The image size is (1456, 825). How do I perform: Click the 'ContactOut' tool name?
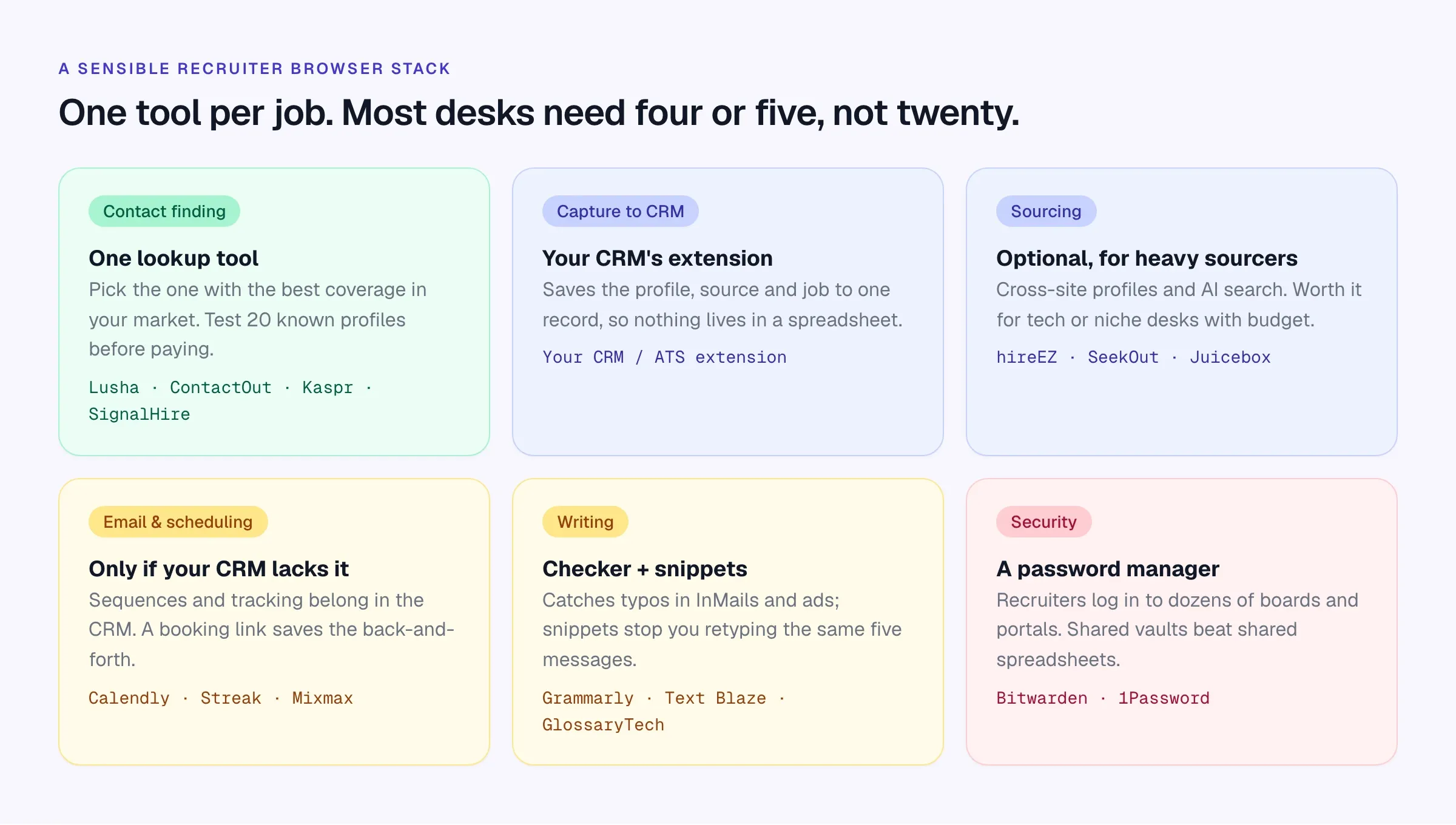(x=221, y=388)
